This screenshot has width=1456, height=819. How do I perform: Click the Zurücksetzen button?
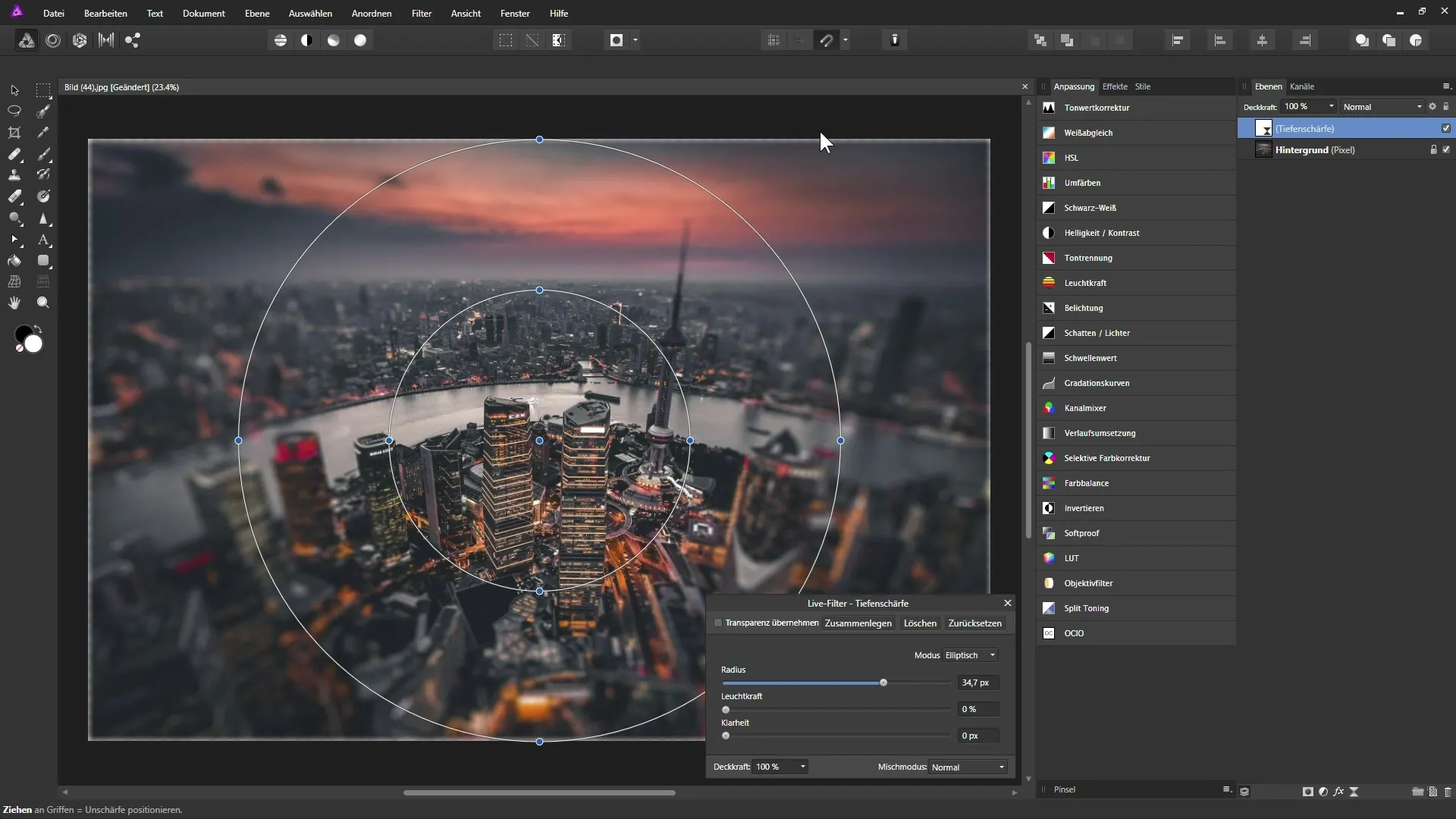[x=975, y=623]
